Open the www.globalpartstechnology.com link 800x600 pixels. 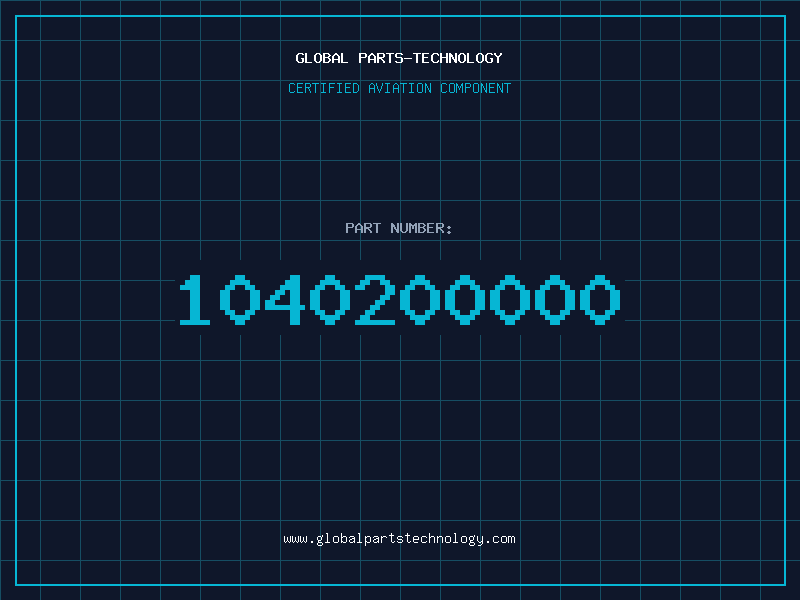[x=399, y=539]
